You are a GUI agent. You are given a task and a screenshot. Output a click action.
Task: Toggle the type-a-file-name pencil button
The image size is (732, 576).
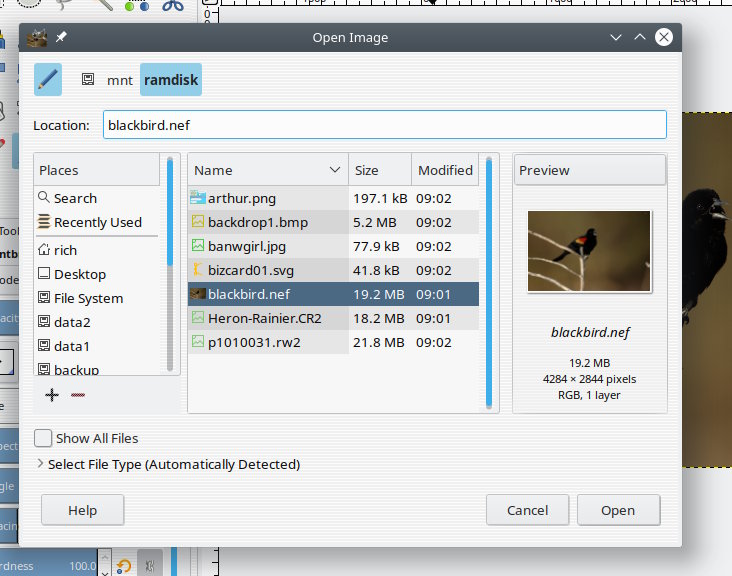tap(48, 79)
